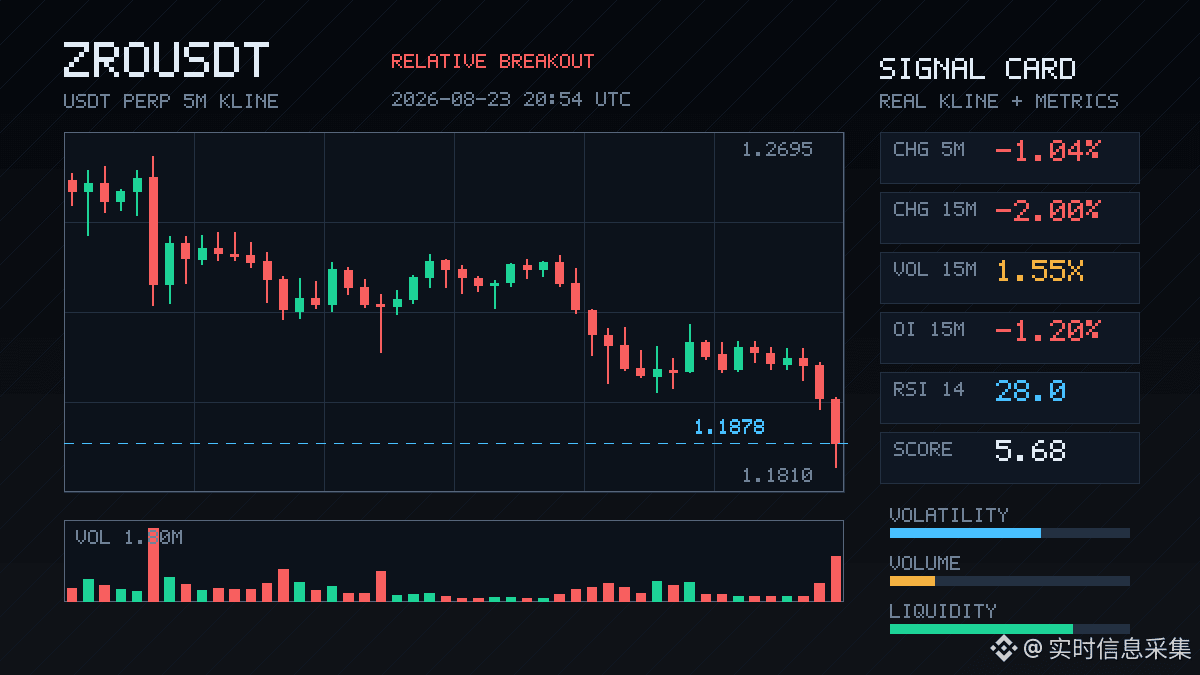Click the last red candle on chart
The height and width of the screenshot is (675, 1200).
[836, 432]
